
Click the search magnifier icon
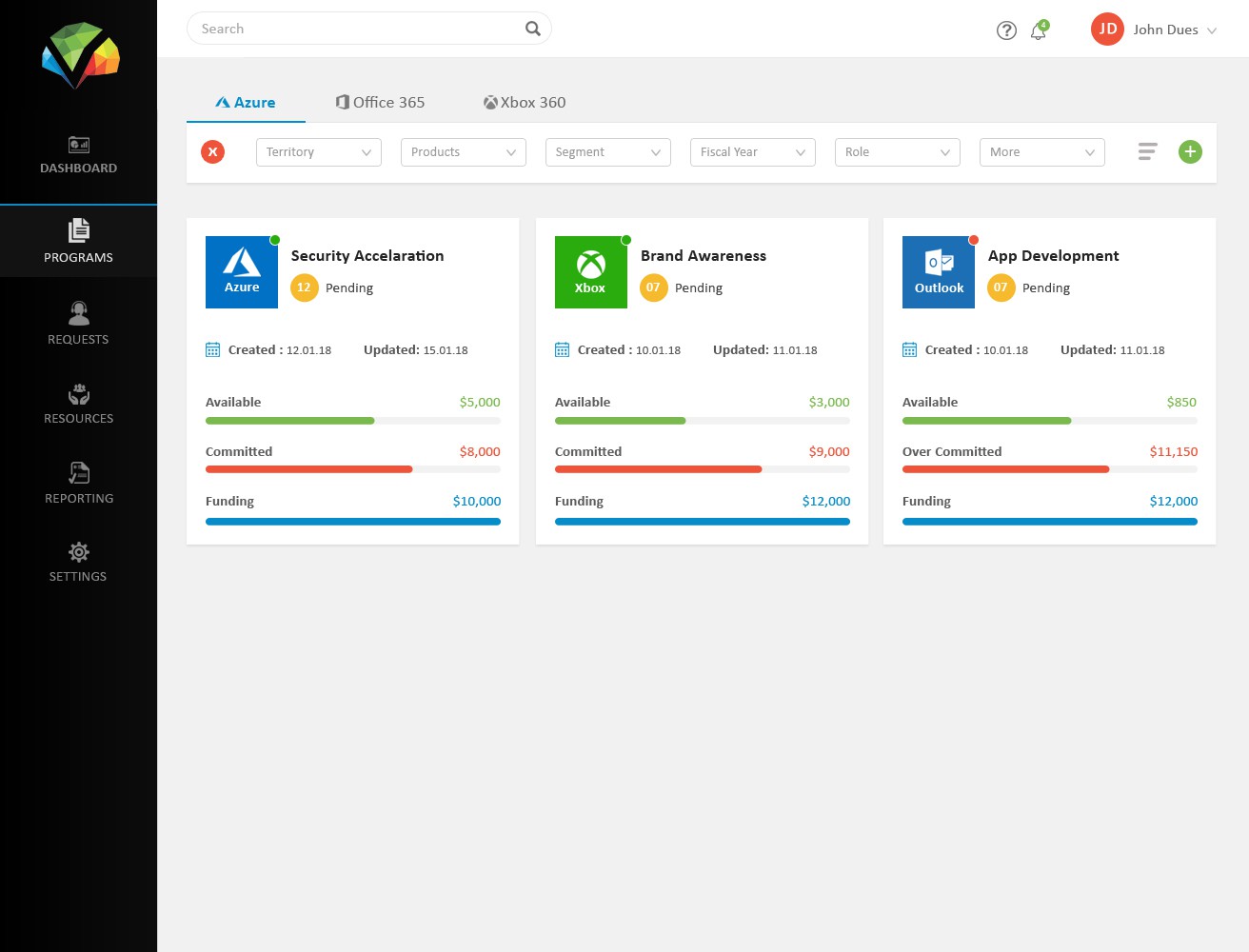(533, 29)
